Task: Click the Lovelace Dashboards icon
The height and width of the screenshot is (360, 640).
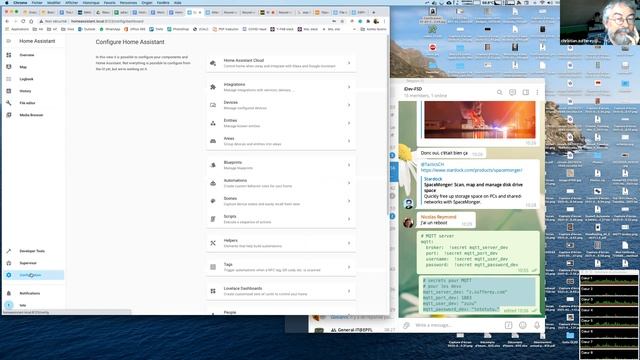Action: [x=213, y=291]
